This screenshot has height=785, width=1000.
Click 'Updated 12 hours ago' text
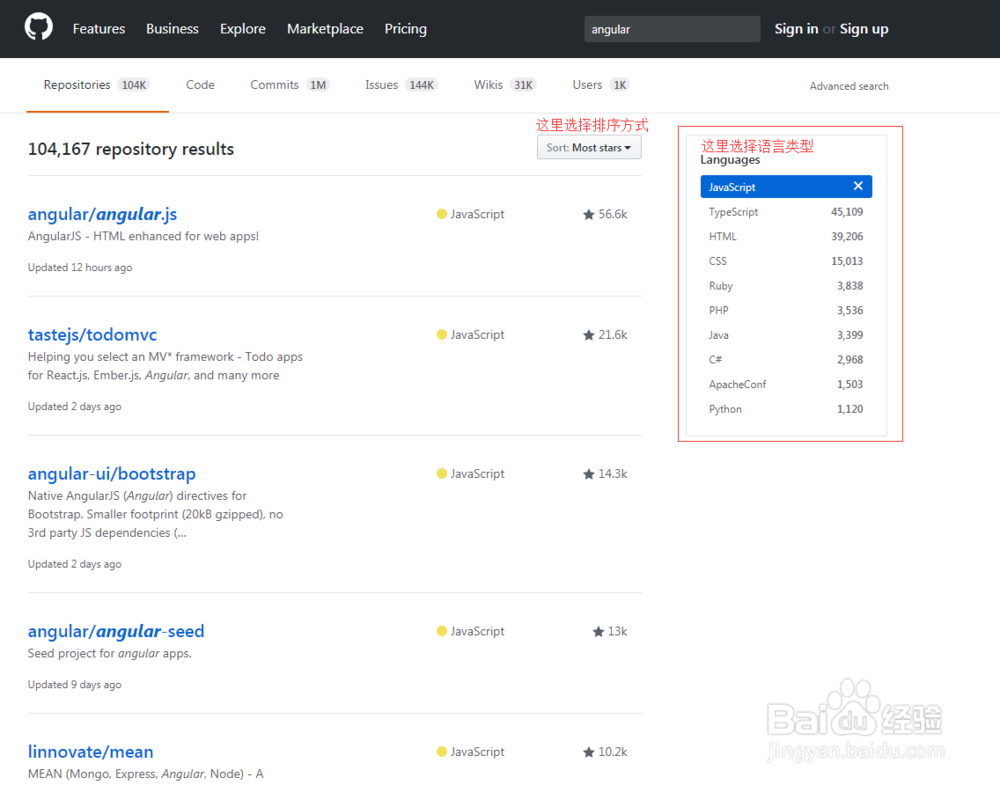click(80, 268)
